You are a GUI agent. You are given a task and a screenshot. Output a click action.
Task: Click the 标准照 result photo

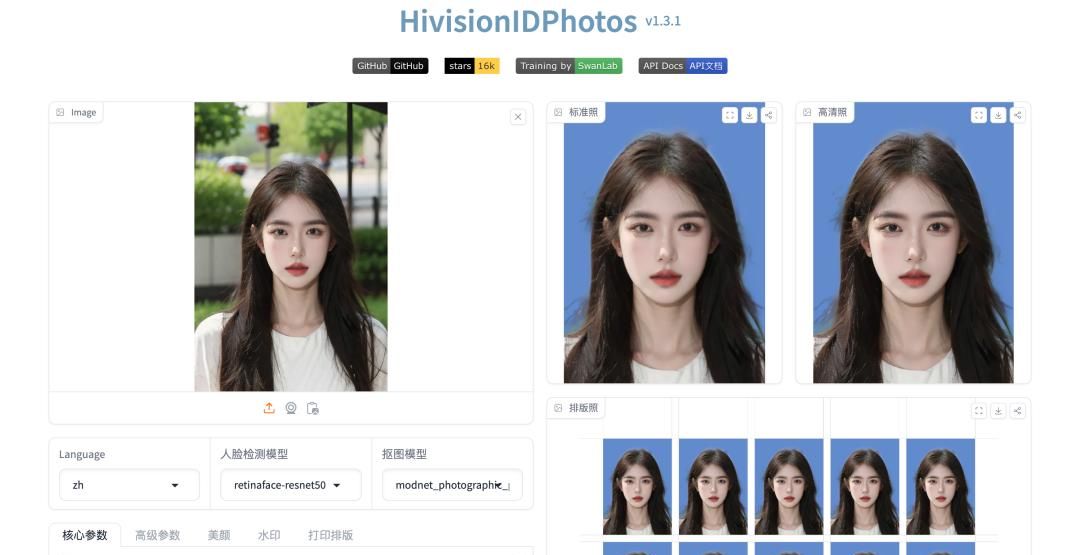[664, 242]
